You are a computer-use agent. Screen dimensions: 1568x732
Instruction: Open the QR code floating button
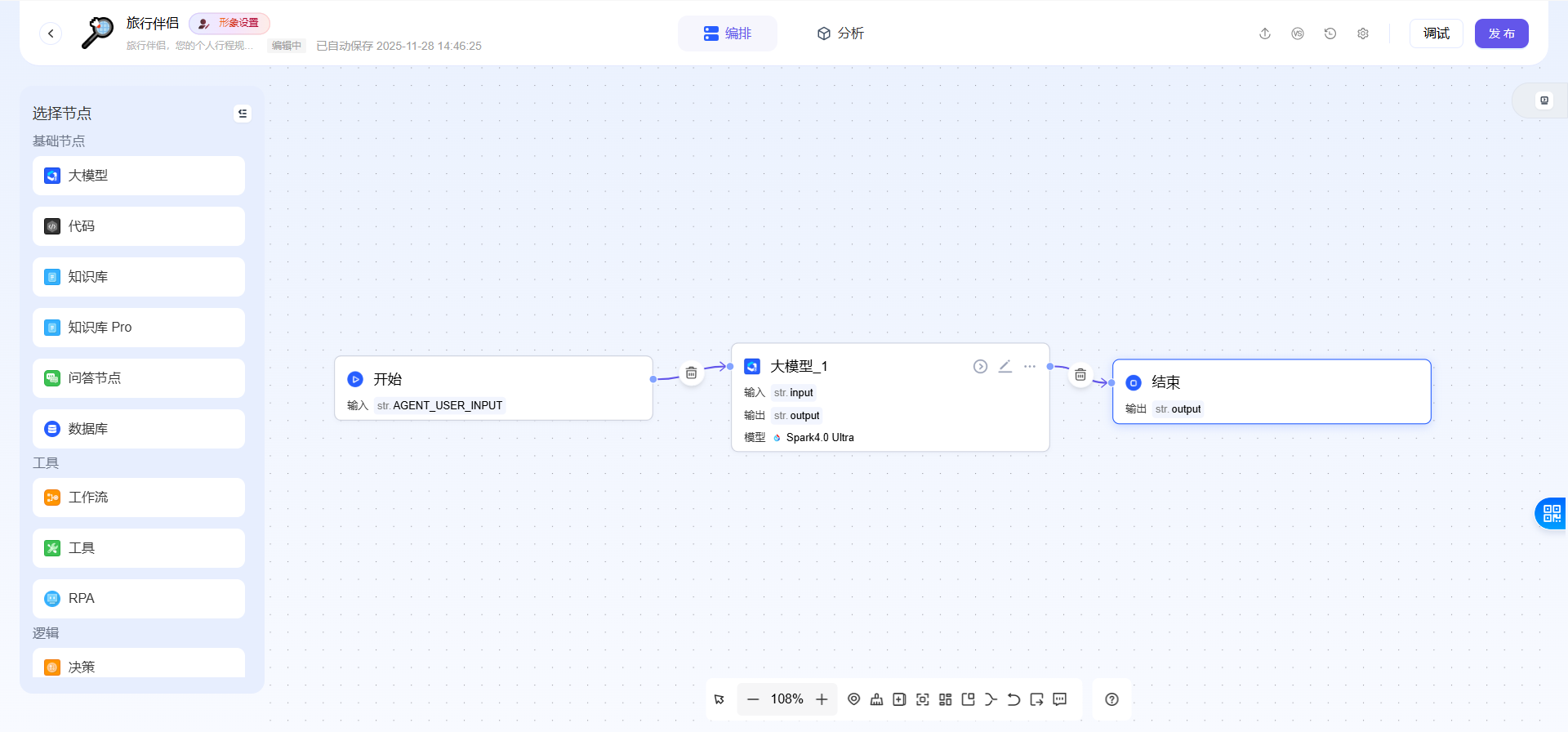pos(1552,514)
